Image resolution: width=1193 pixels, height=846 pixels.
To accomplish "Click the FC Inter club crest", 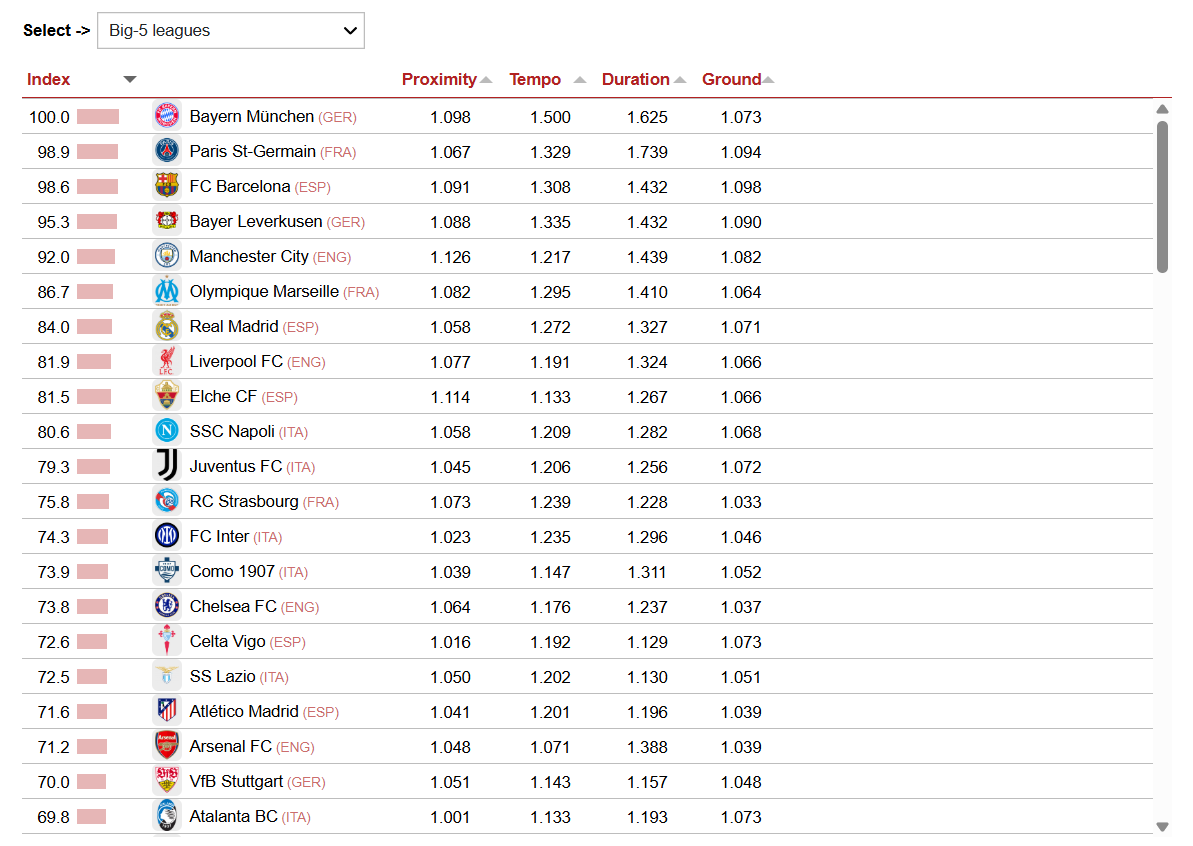I will point(167,536).
